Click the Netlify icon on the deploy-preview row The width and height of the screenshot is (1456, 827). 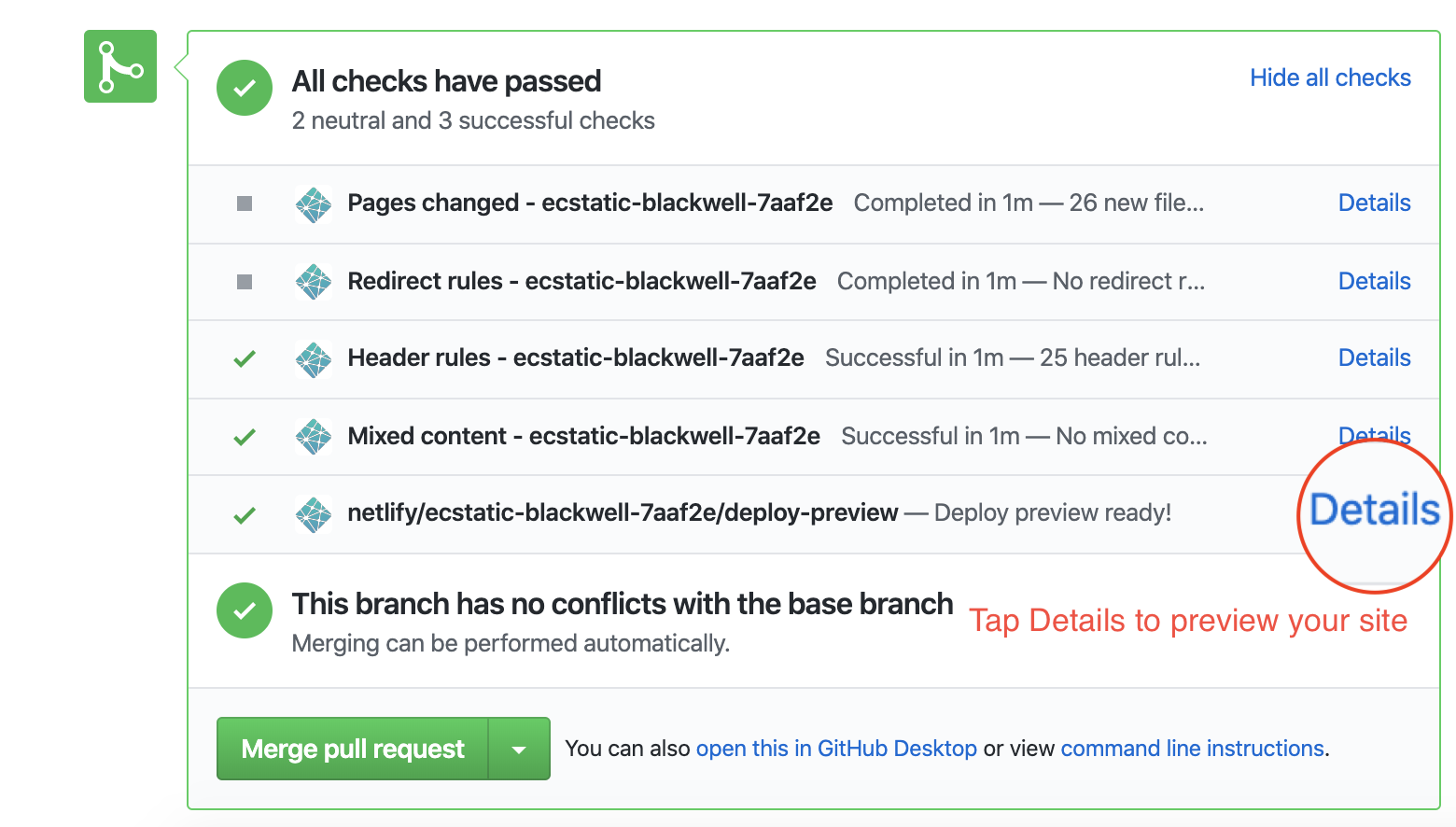tap(314, 513)
